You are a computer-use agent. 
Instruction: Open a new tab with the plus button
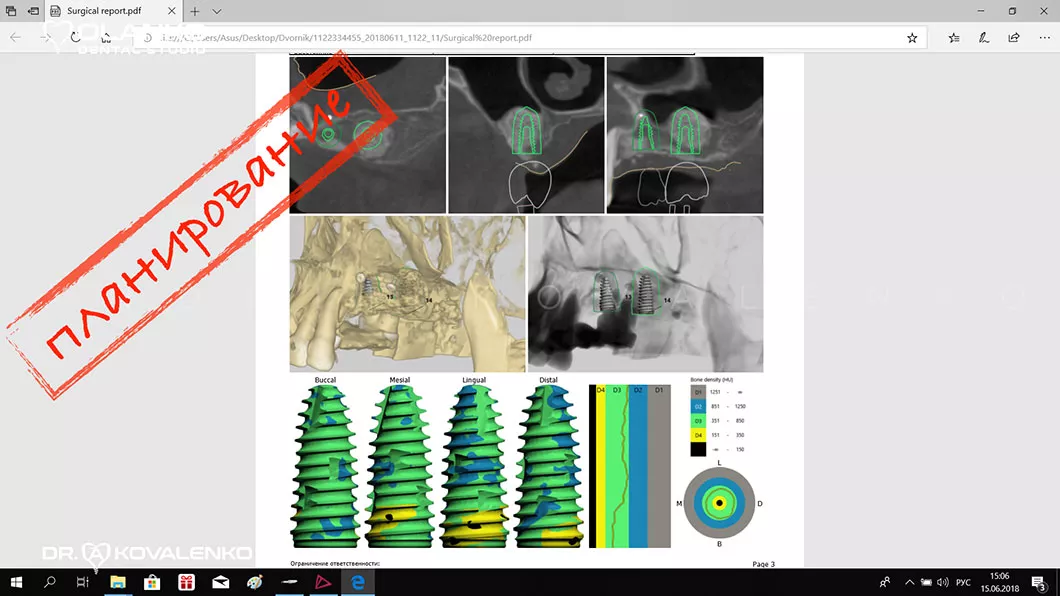[x=195, y=11]
